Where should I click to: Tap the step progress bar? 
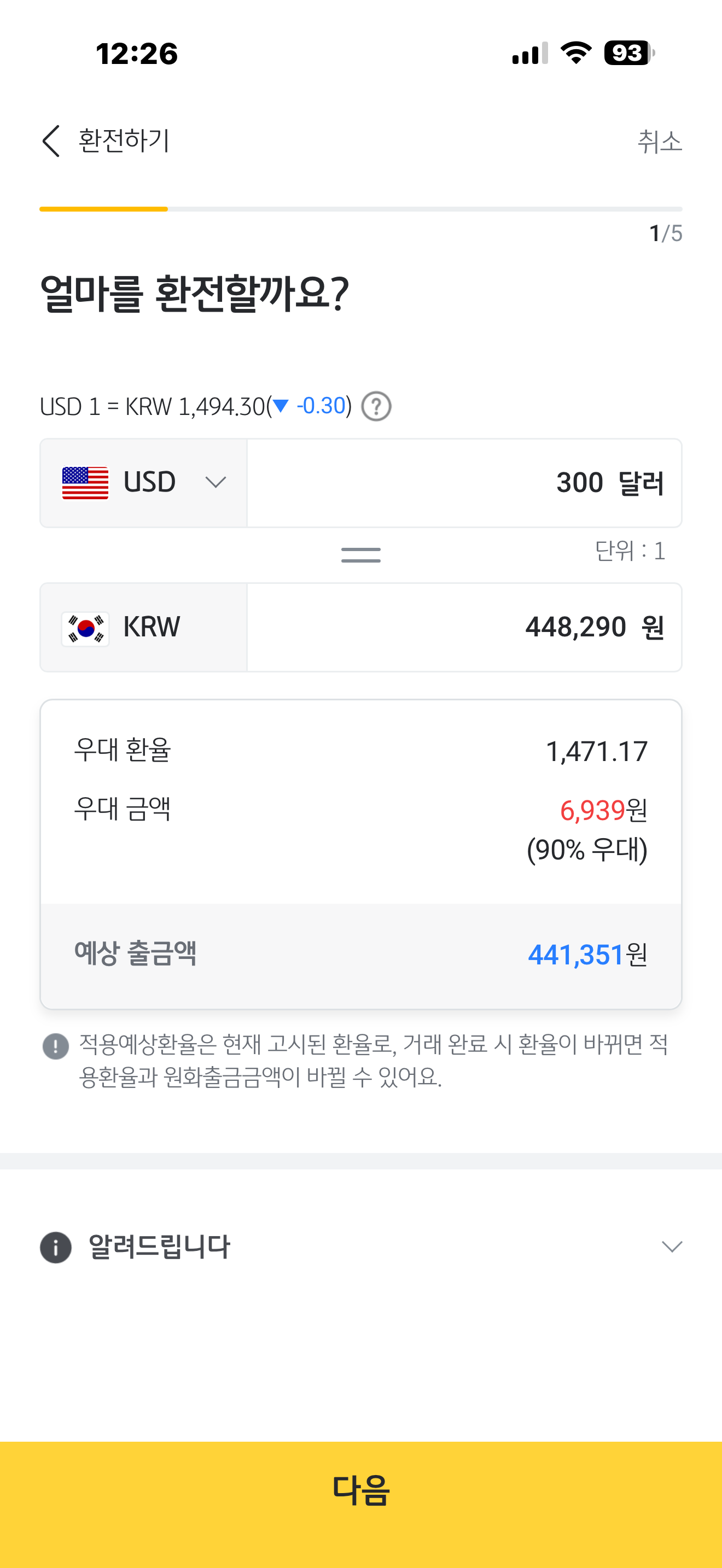click(360, 209)
